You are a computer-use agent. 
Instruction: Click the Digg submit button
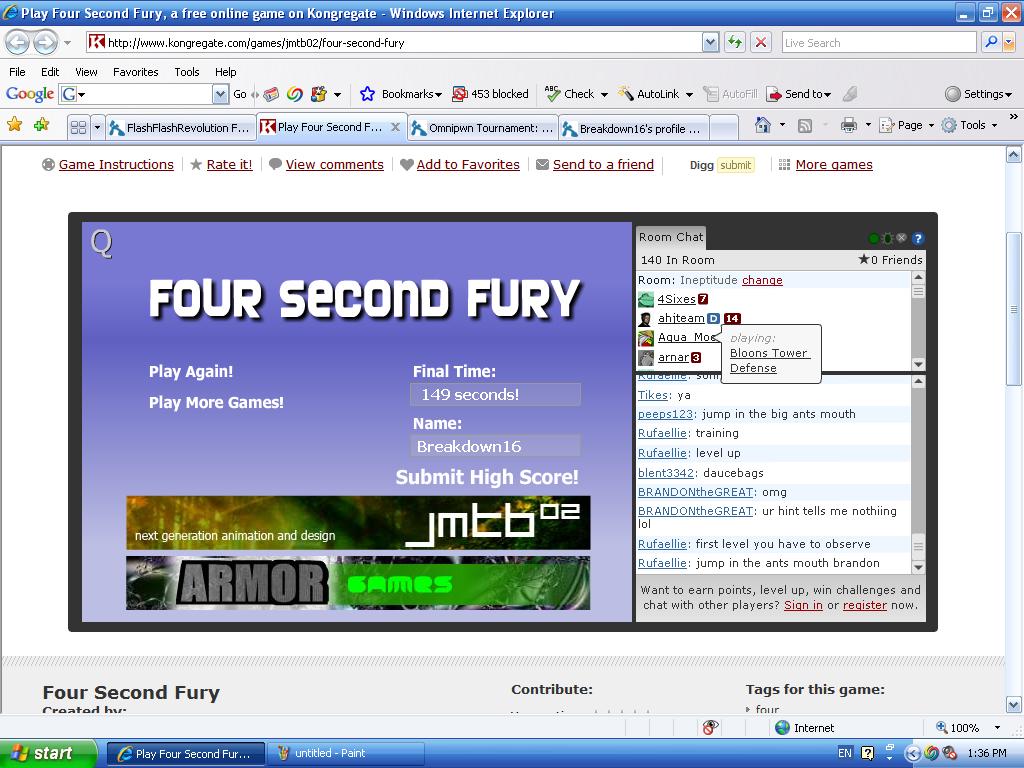[x=735, y=165]
